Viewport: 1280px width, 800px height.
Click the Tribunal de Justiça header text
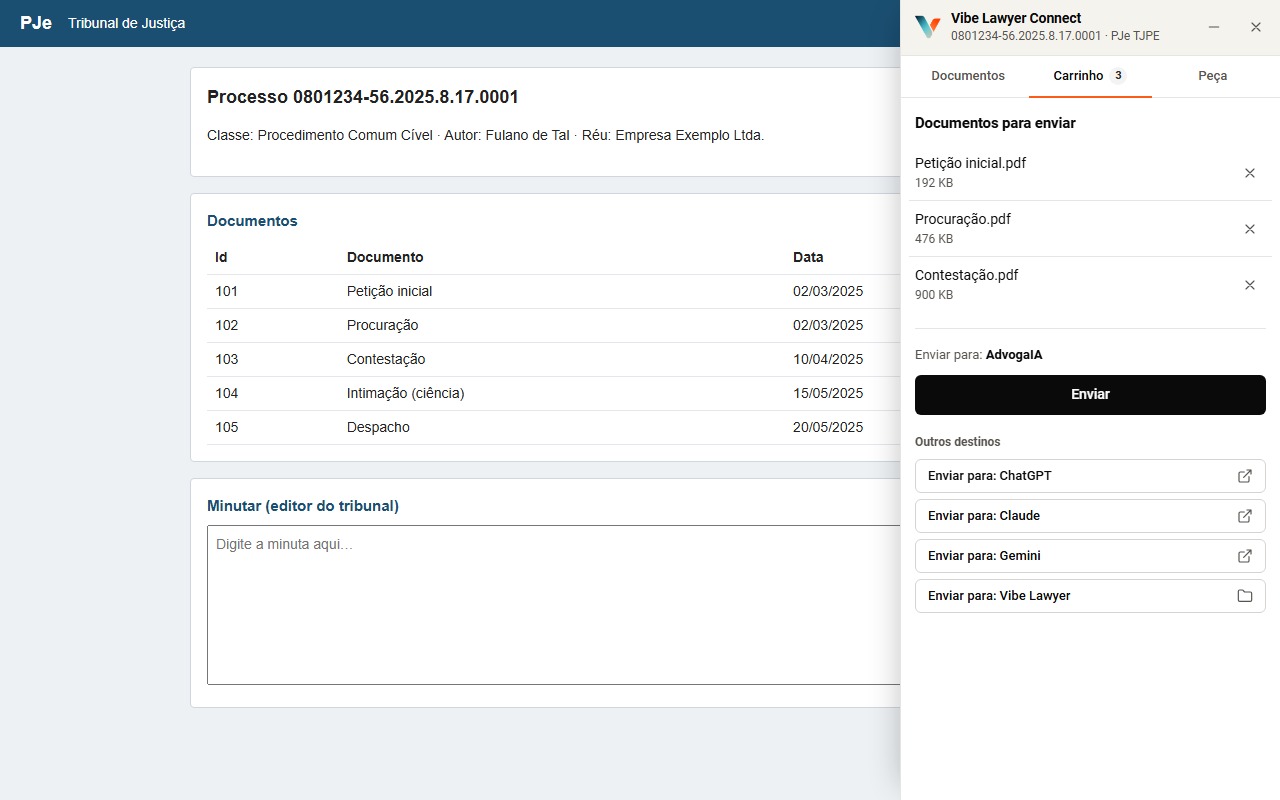127,23
